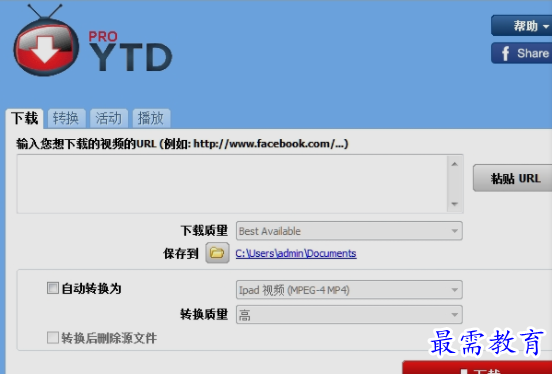Go to the 播放 tab
The width and height of the screenshot is (552, 374).
pyautogui.click(x=151, y=118)
